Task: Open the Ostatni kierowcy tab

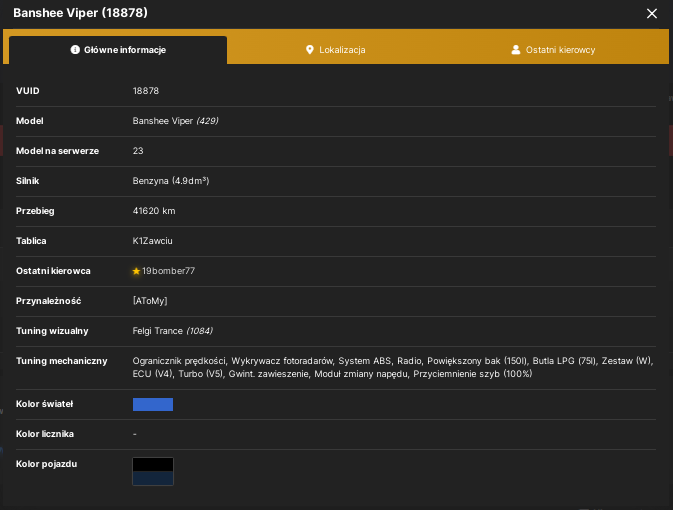Action: (x=553, y=50)
